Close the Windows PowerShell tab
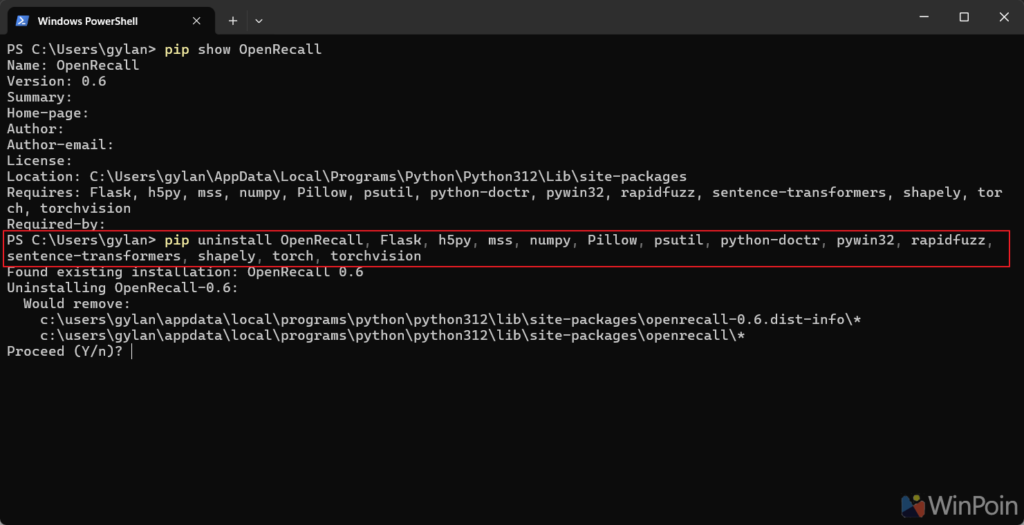 (196, 20)
